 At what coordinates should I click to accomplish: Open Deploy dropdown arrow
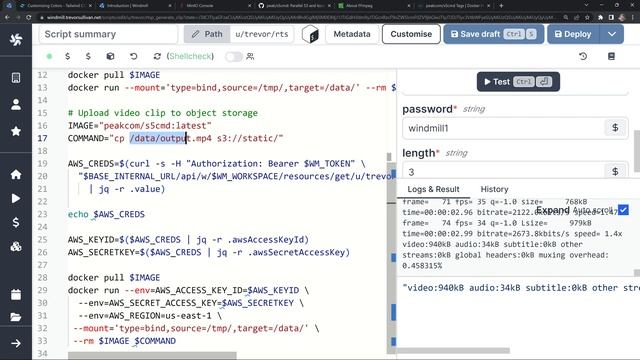coord(611,34)
